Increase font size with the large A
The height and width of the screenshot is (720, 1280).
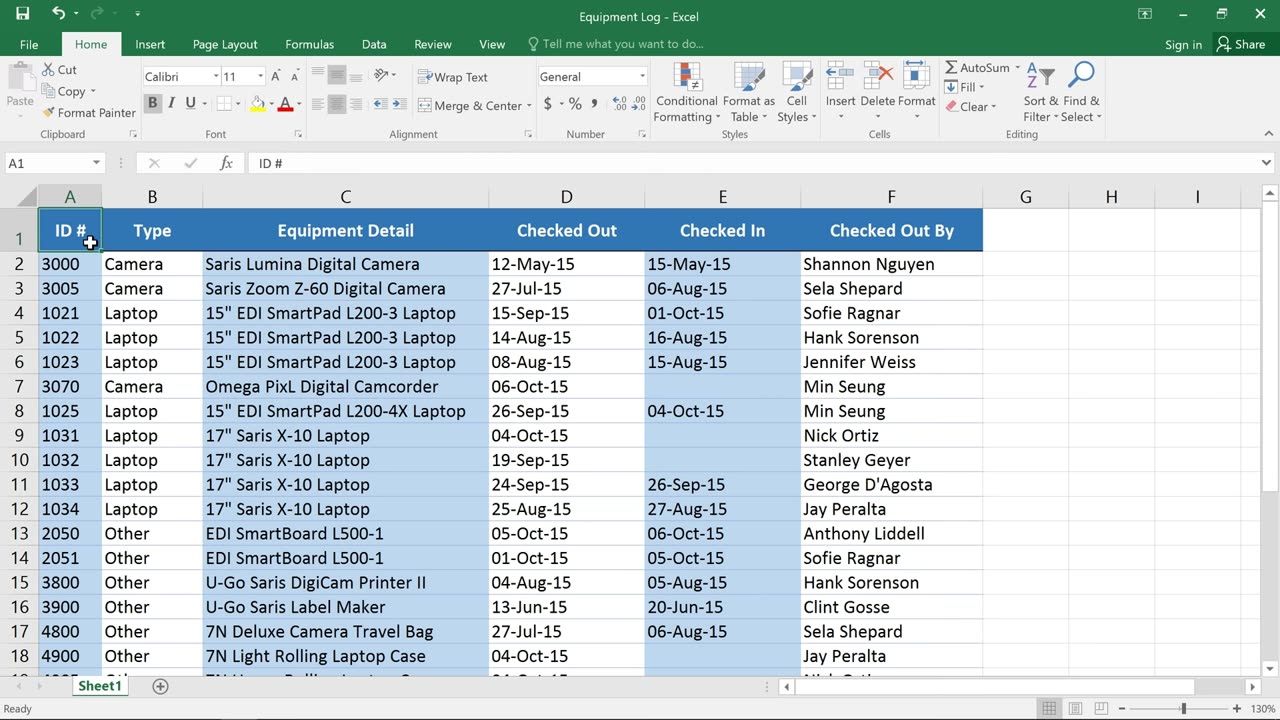pyautogui.click(x=278, y=77)
